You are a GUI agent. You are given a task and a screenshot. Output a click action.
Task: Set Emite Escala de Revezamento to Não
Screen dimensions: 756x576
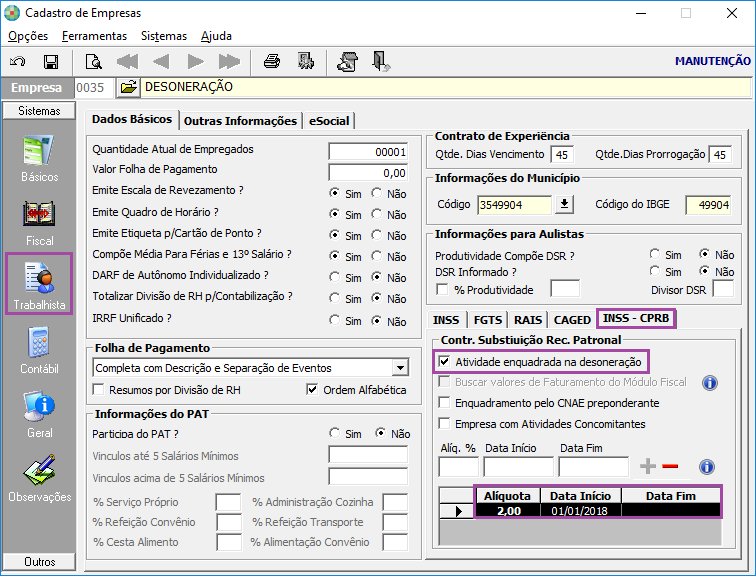377,193
